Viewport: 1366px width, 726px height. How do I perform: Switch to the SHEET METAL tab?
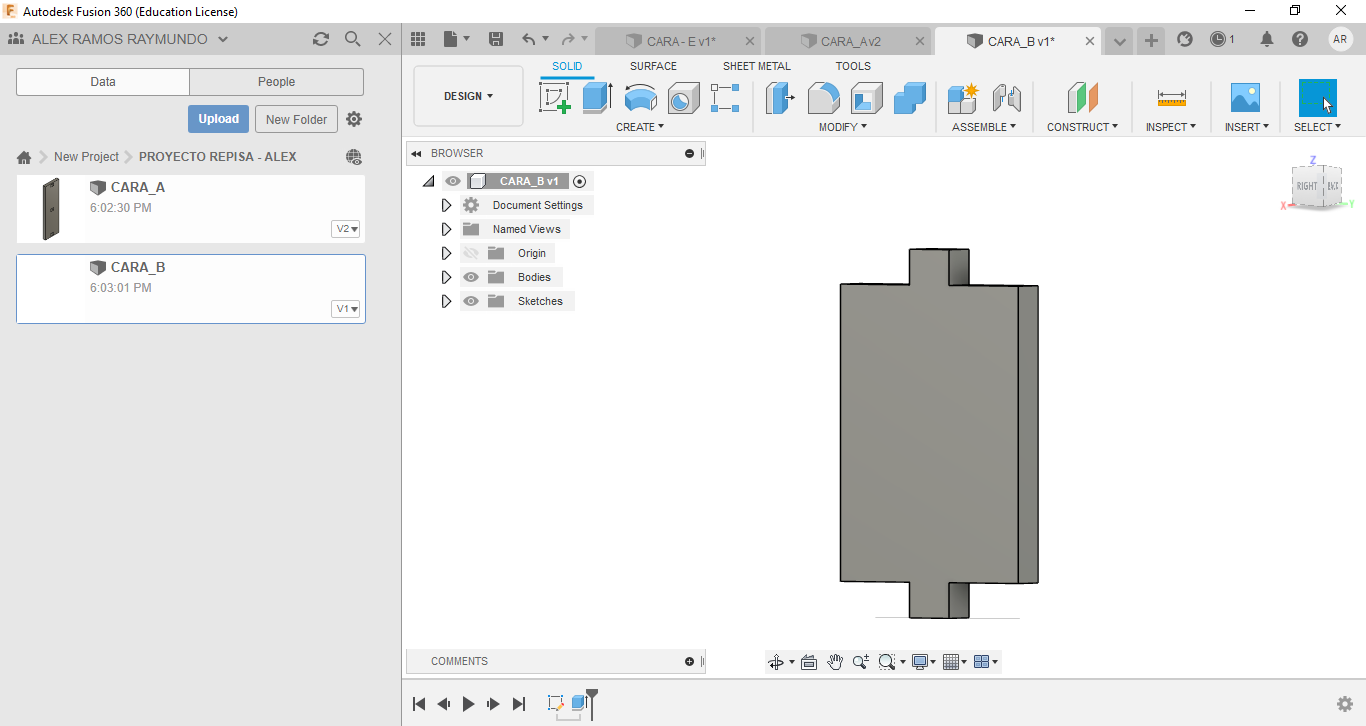point(756,66)
